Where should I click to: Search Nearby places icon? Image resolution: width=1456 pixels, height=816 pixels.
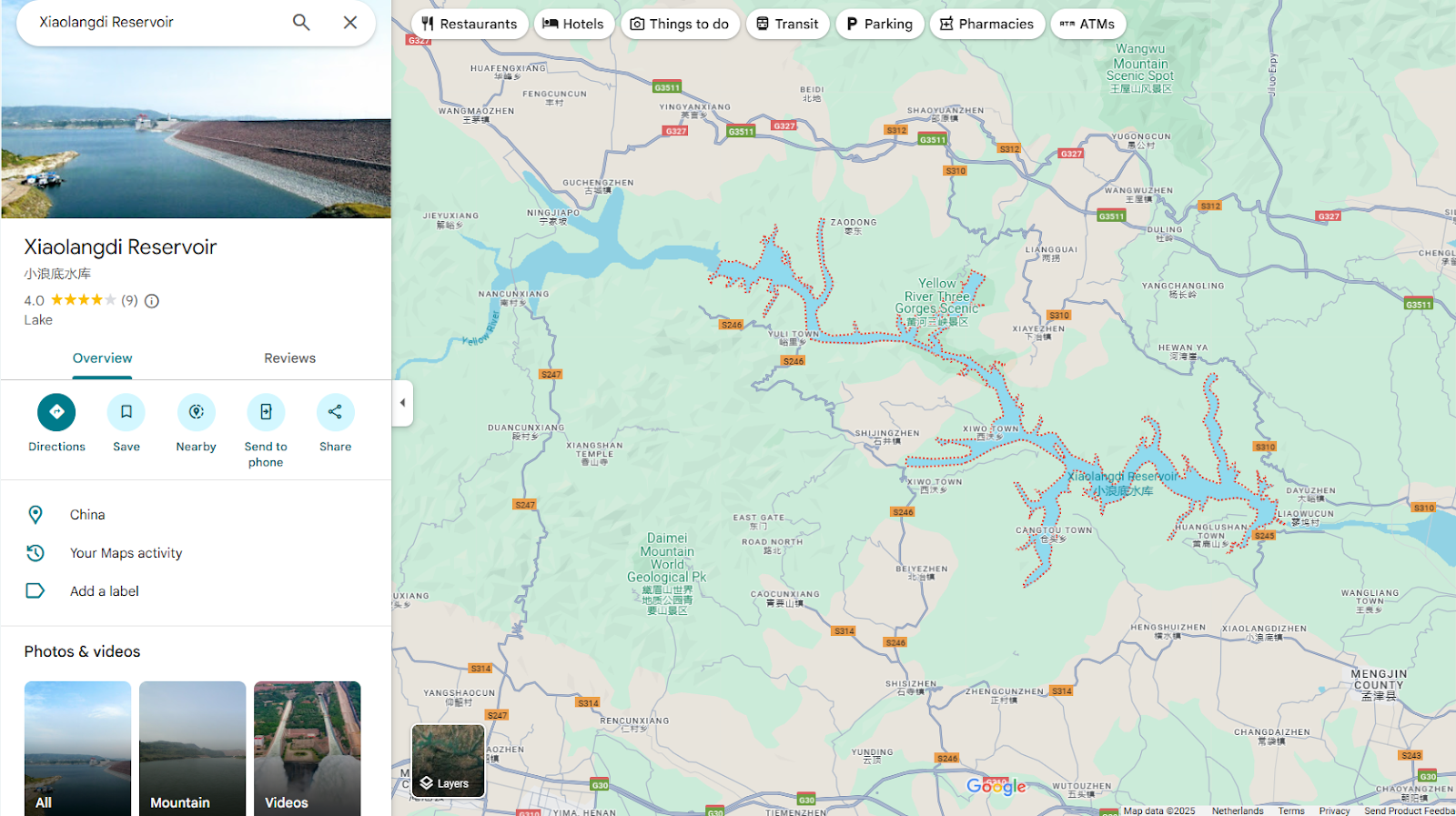(196, 413)
